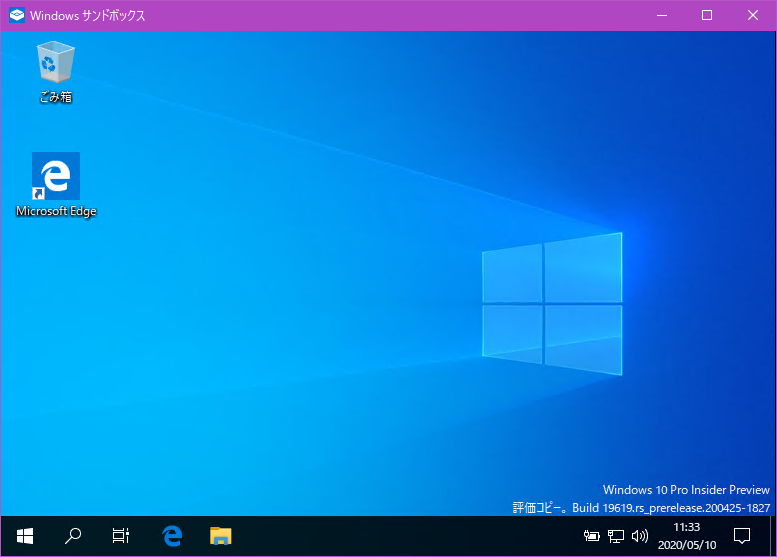Click the Microsoft Edge desktop icon label
This screenshot has height=557, width=777.
56,211
